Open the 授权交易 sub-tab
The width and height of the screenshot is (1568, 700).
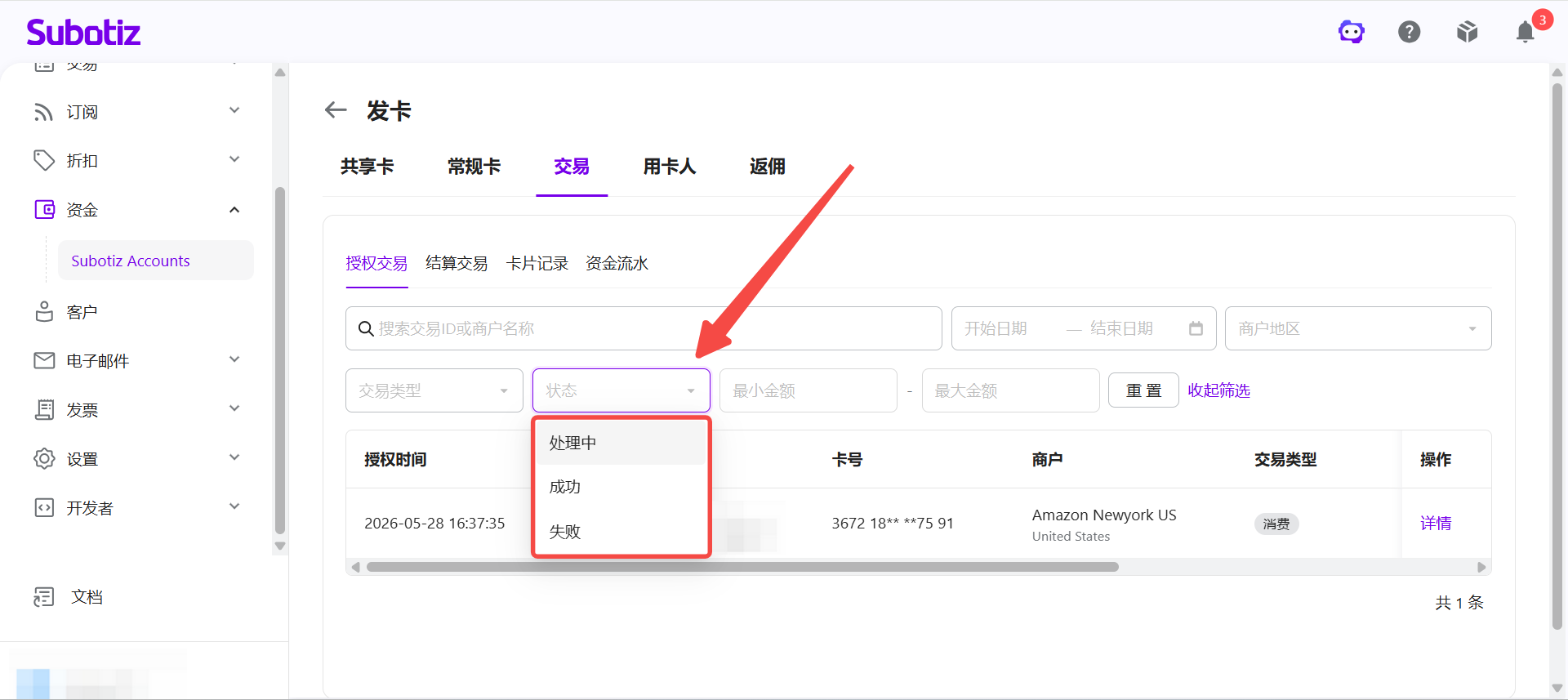[x=376, y=263]
